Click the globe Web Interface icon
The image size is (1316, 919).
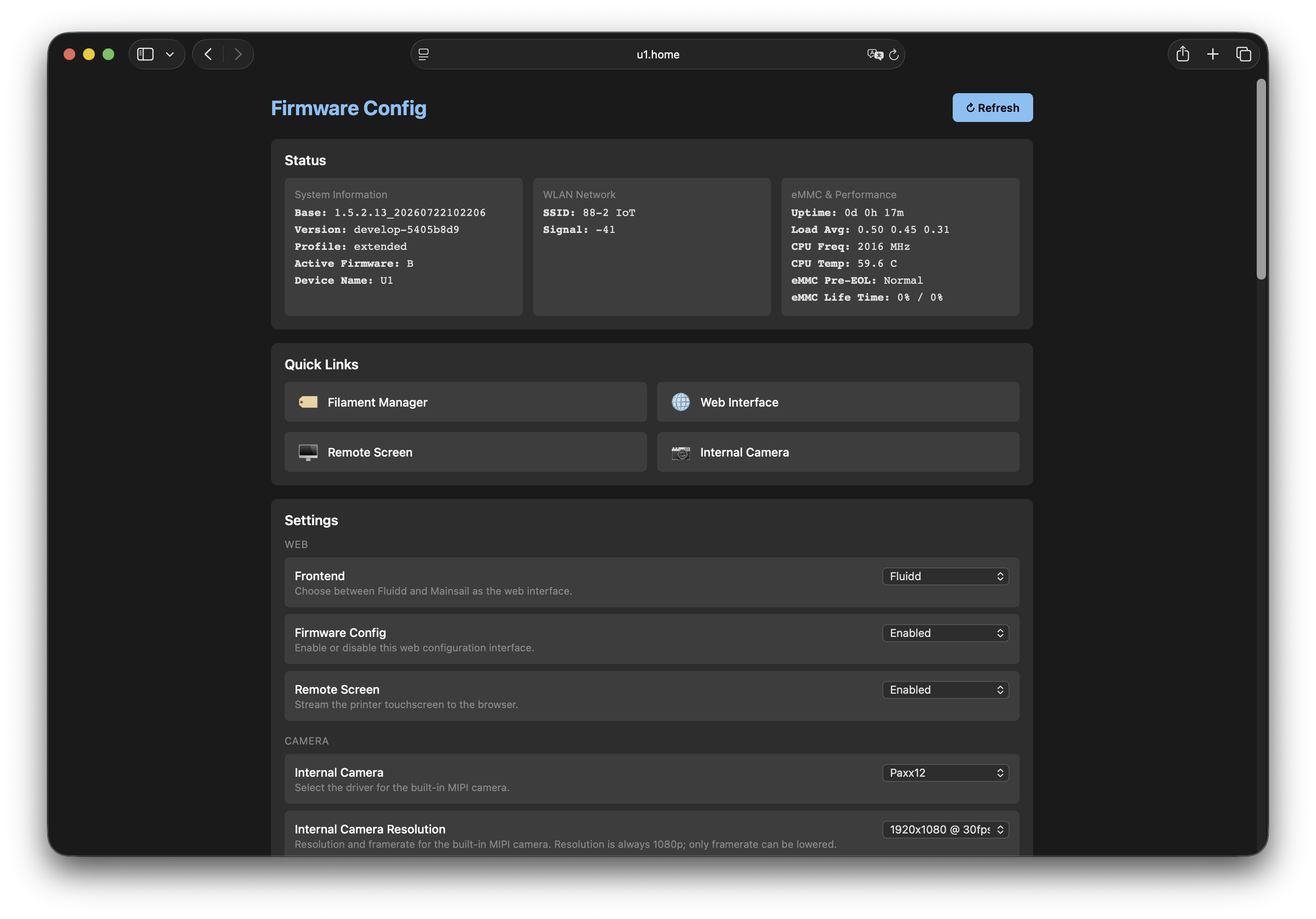[x=680, y=402]
